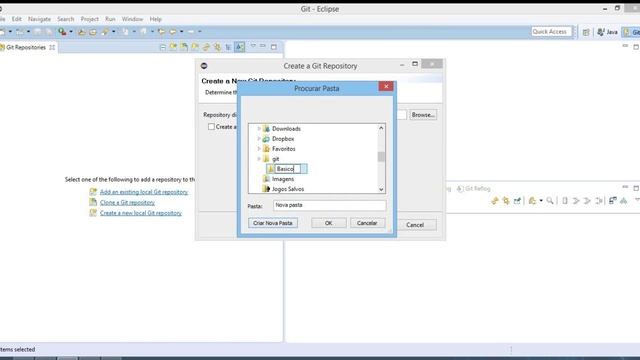Click the Open Perspective icon near Quick Access

[x=586, y=32]
